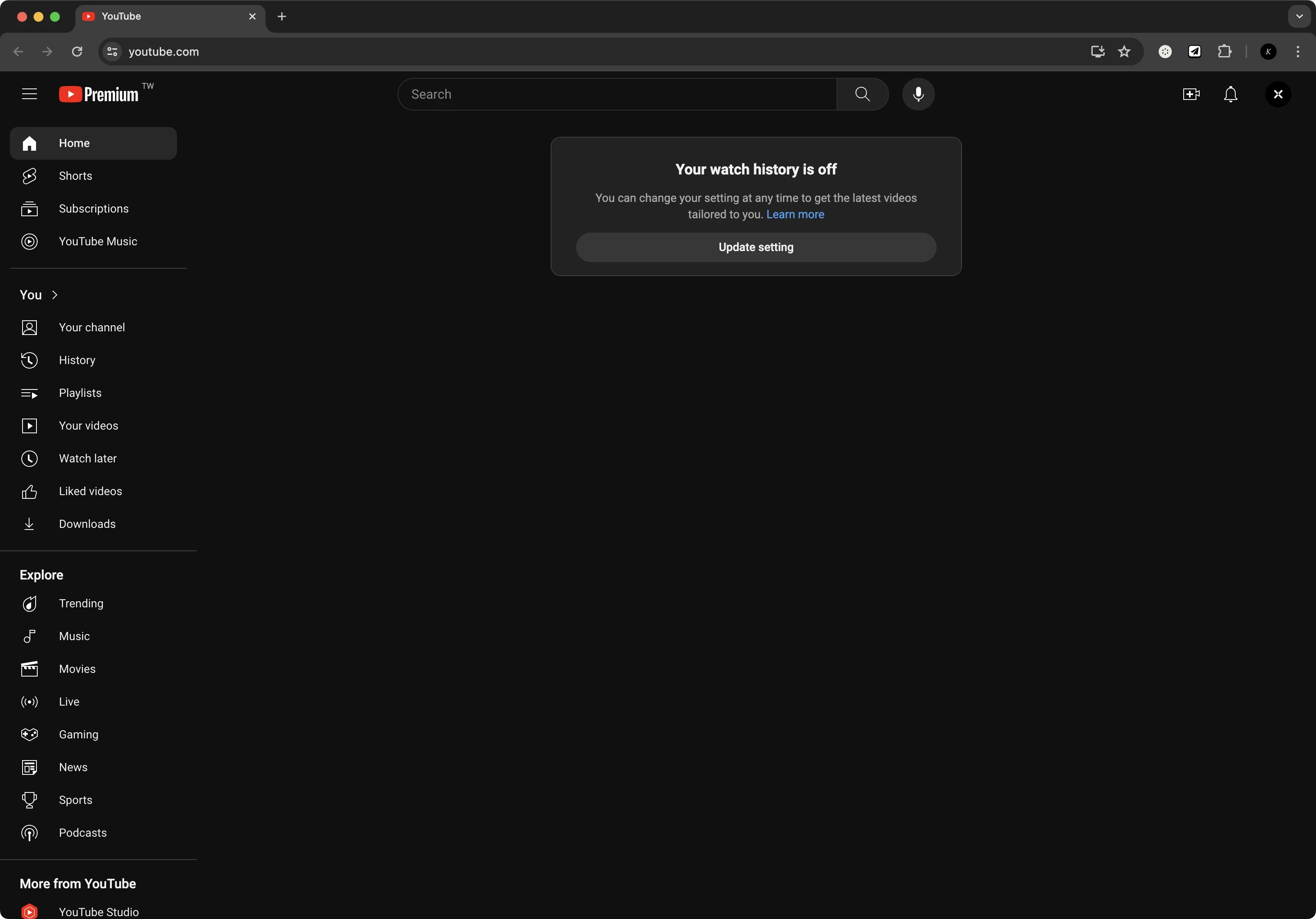The width and height of the screenshot is (1316, 919).
Task: Open Watch later in sidebar
Action: pos(87,458)
